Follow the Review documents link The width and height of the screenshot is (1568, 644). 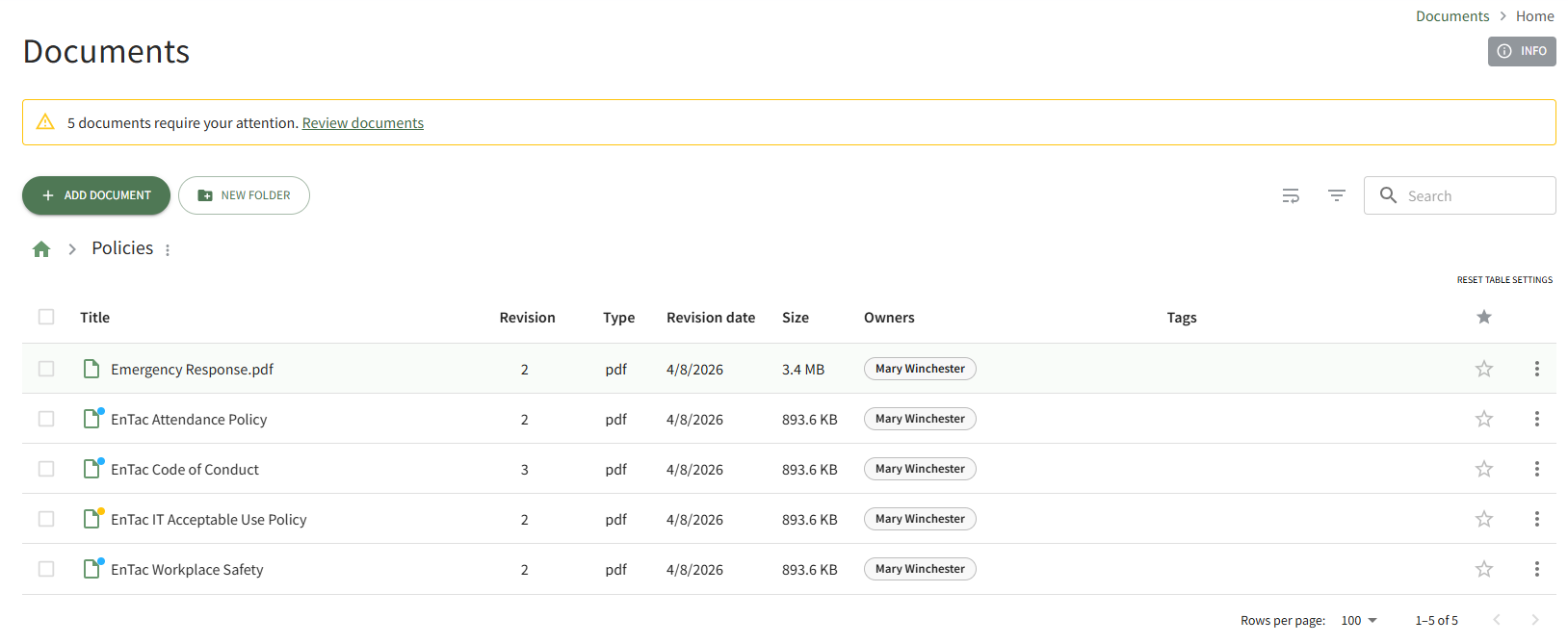pyautogui.click(x=362, y=123)
